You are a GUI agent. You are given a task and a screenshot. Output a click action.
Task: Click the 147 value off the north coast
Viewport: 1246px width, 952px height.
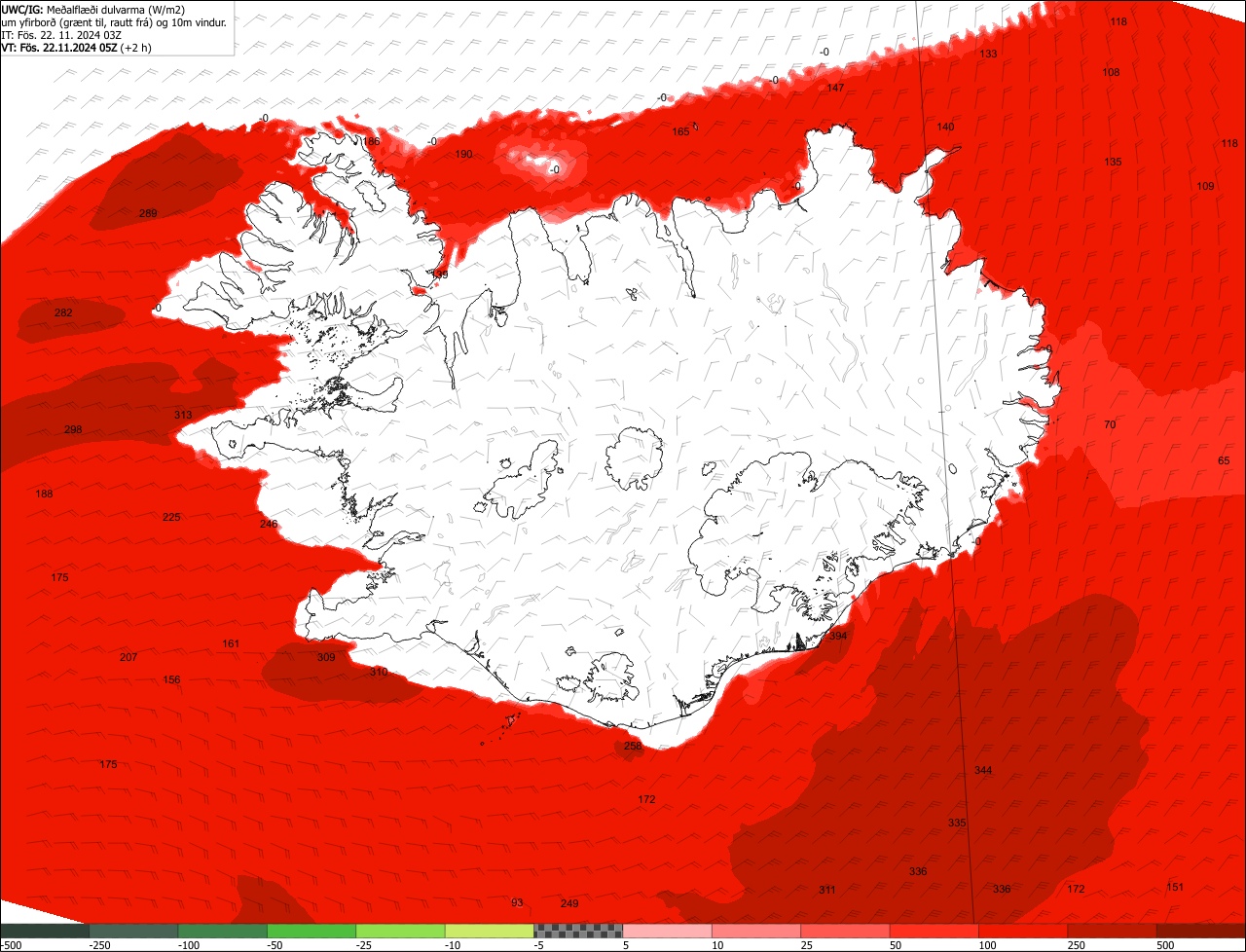tap(835, 88)
